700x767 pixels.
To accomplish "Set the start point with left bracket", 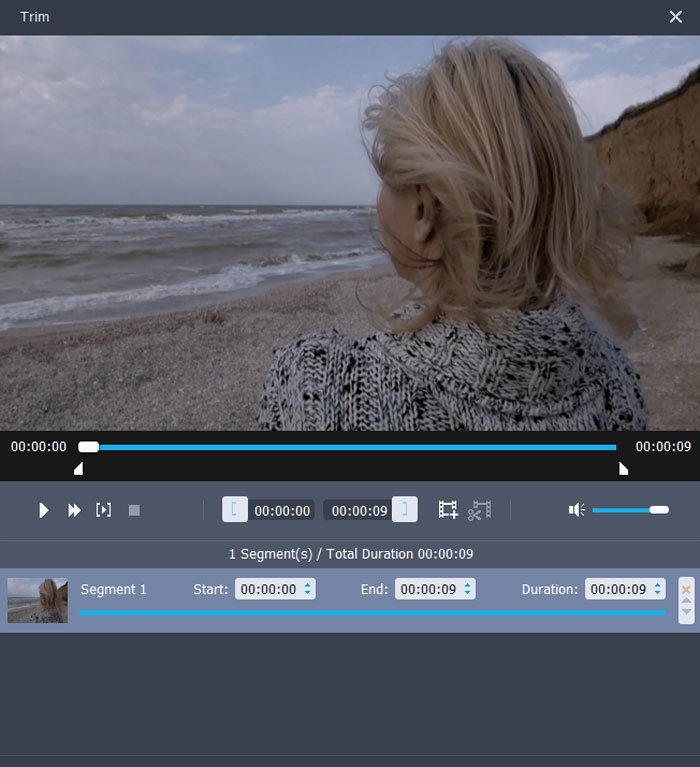I will click(235, 509).
